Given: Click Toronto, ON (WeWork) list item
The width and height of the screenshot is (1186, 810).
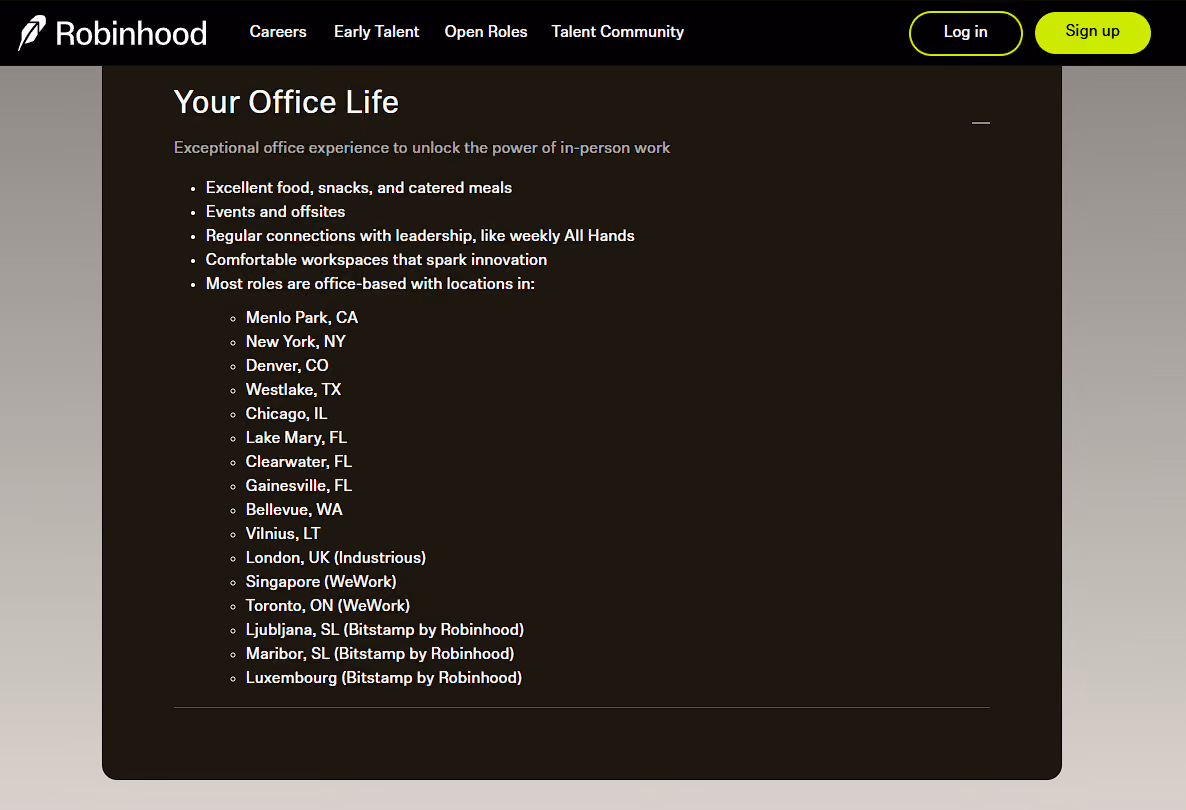Looking at the screenshot, I should pyautogui.click(x=328, y=606).
